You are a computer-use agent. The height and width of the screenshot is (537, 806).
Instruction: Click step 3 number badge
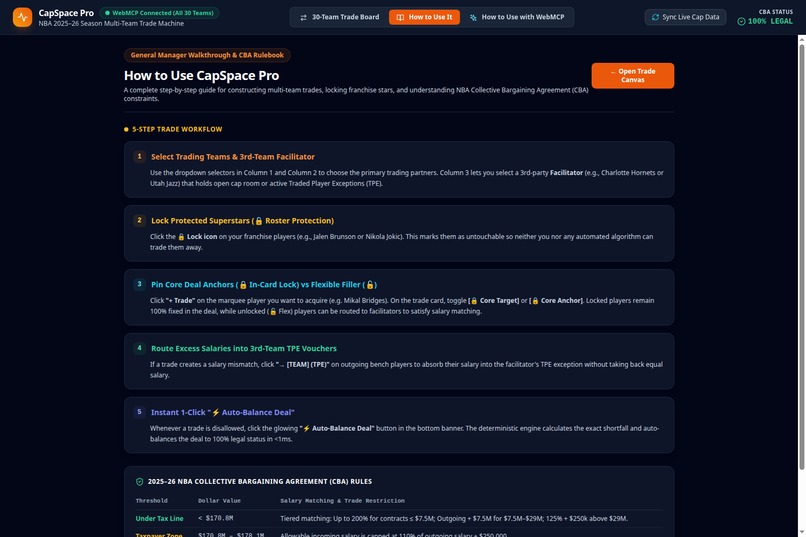pos(139,284)
